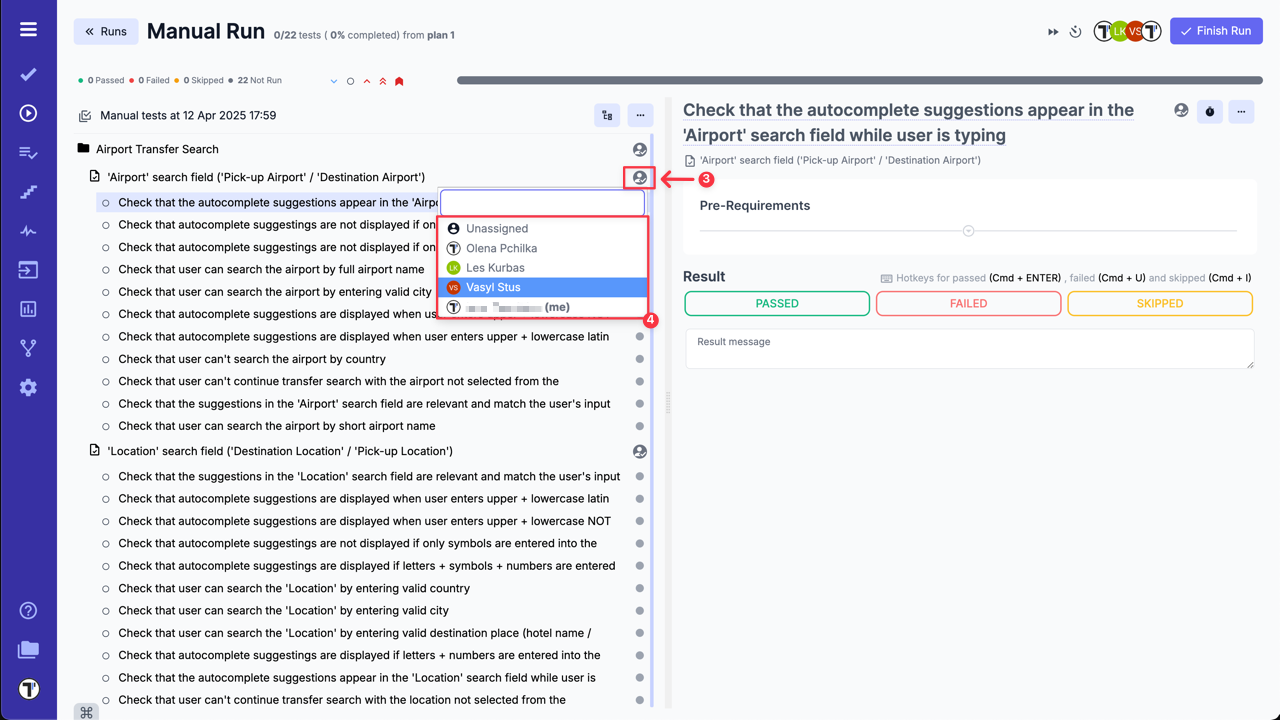Click the retry timer icon left of the avatars
The image size is (1280, 720).
pyautogui.click(x=1075, y=31)
